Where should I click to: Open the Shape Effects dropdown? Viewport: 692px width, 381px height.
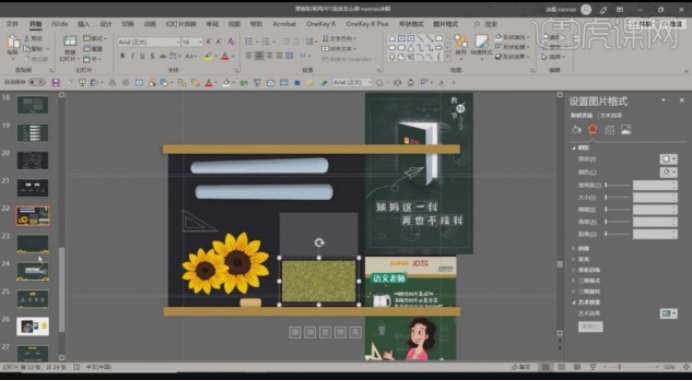(512, 57)
